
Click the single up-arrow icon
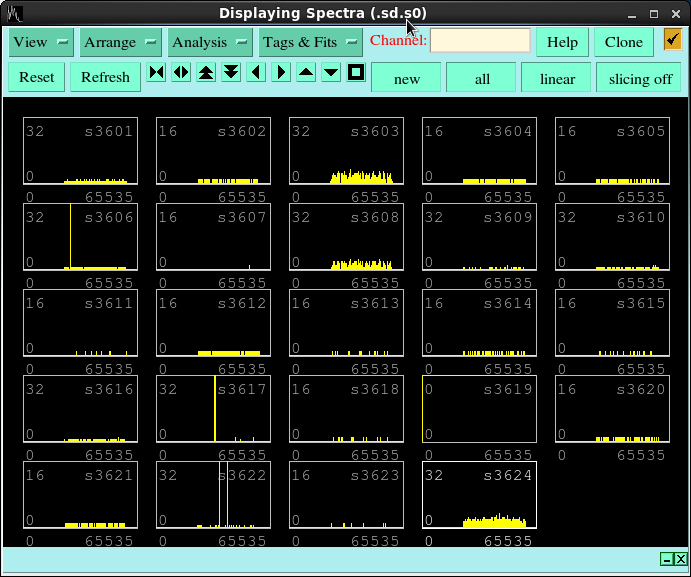[x=306, y=73]
